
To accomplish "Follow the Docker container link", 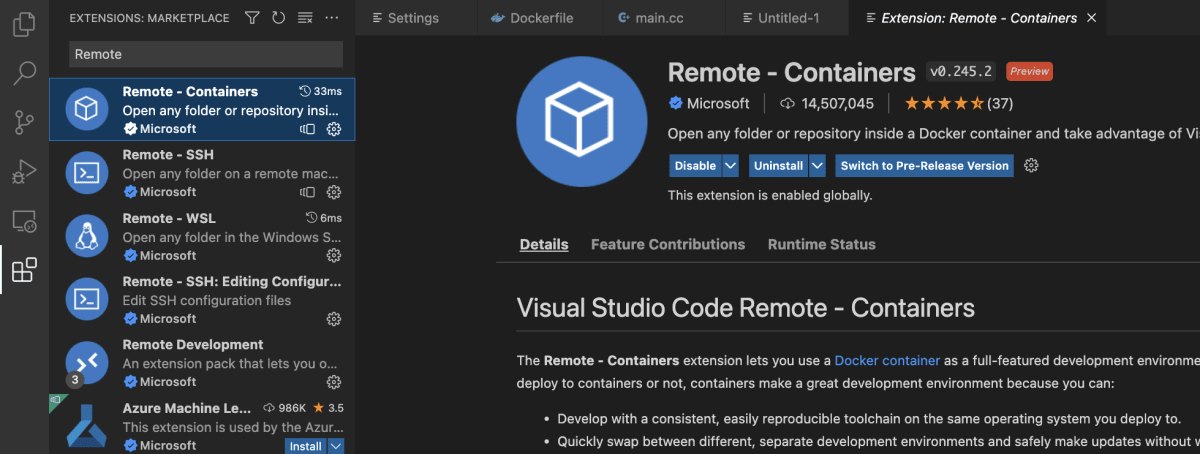I will tap(887, 360).
